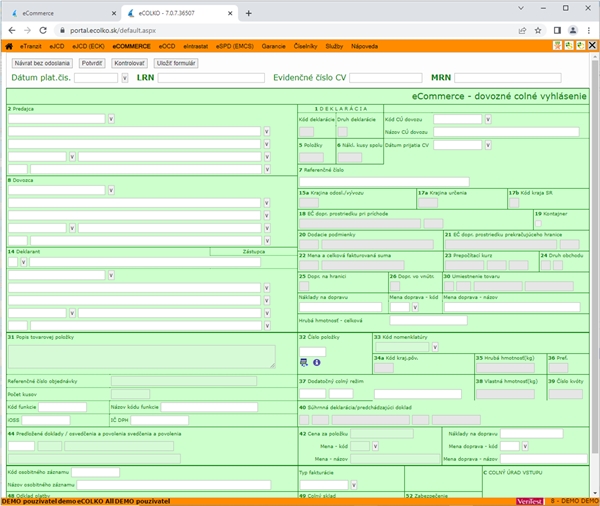The image size is (600, 506).
Task: Open the Typ fakturácie dropdown
Action: coord(354,485)
